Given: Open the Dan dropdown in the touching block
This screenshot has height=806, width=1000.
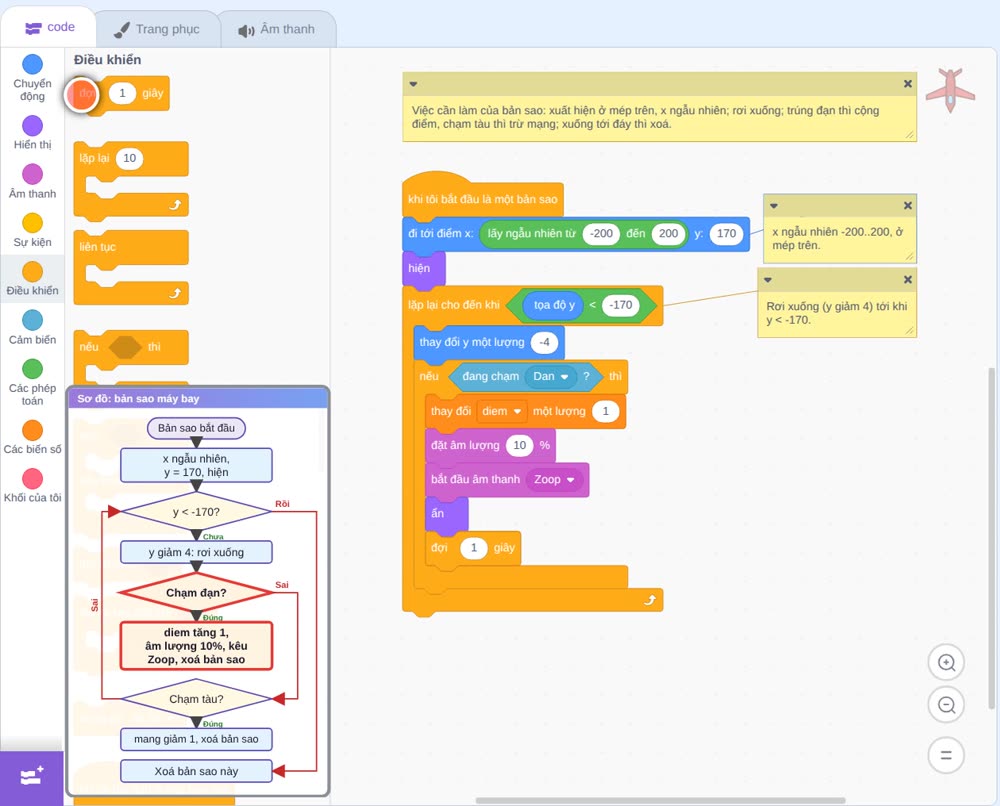Looking at the screenshot, I should 551,376.
